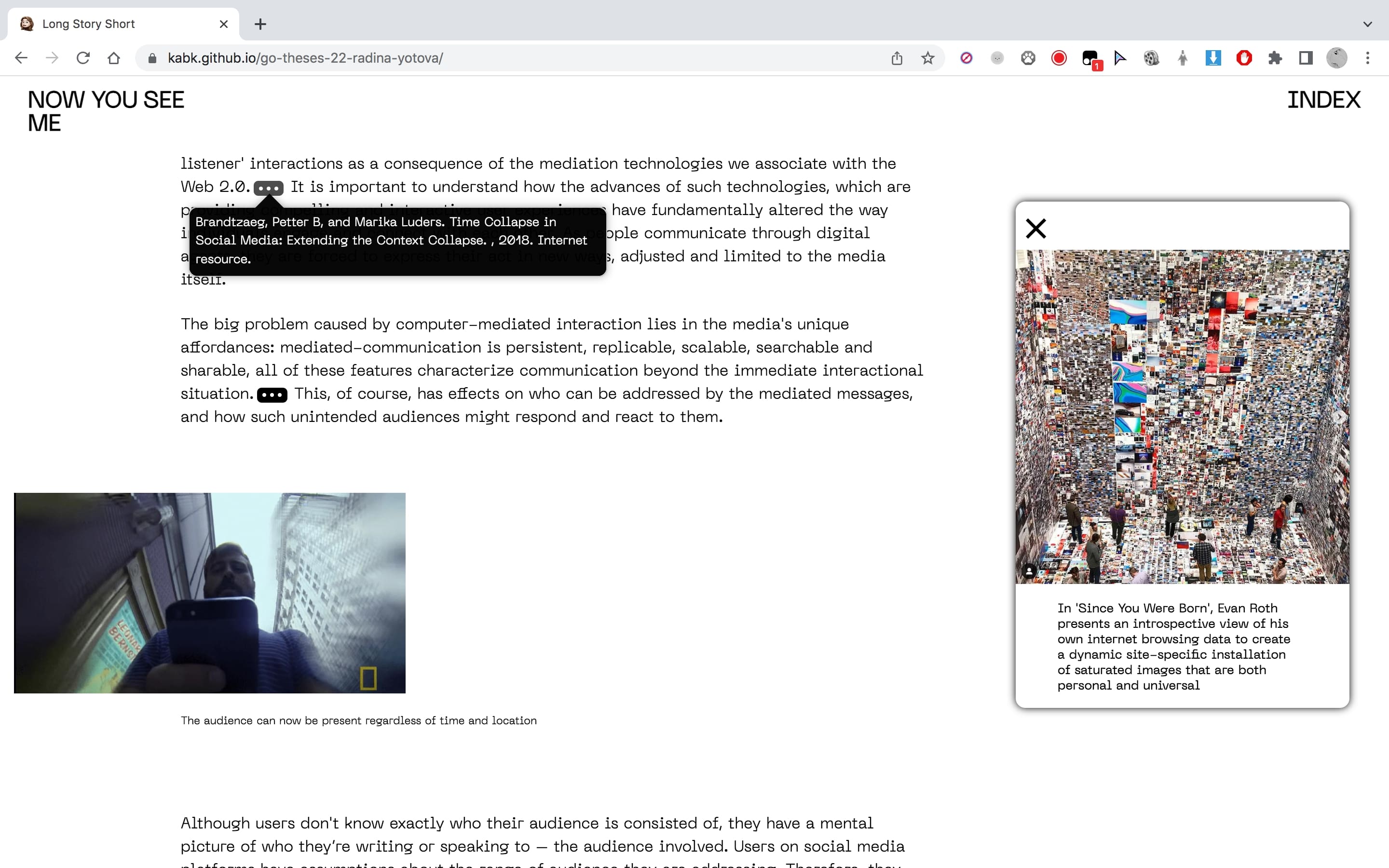
Task: Open the browser home page
Action: [x=114, y=58]
